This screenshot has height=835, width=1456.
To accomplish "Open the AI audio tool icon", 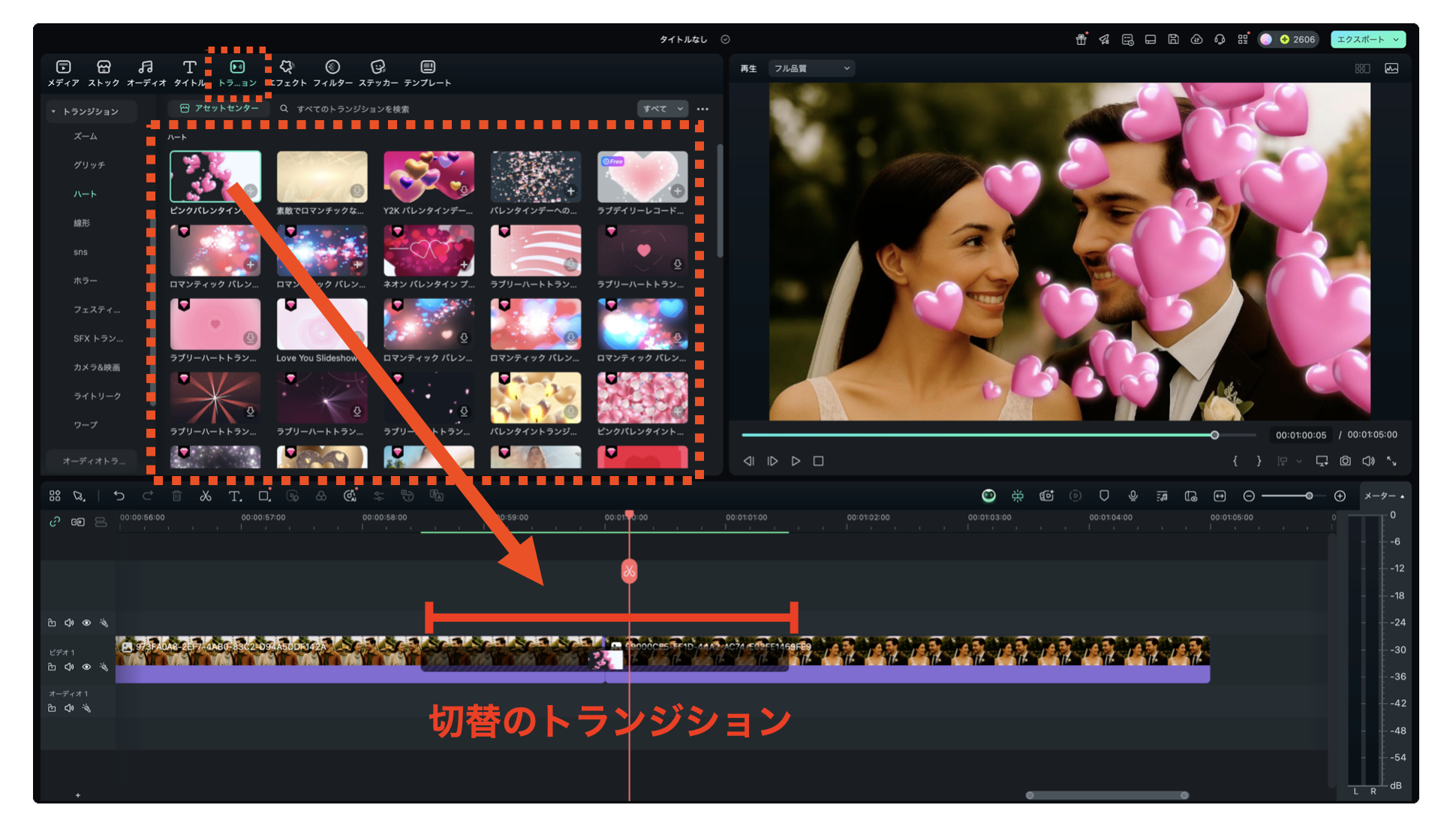I will click(350, 496).
